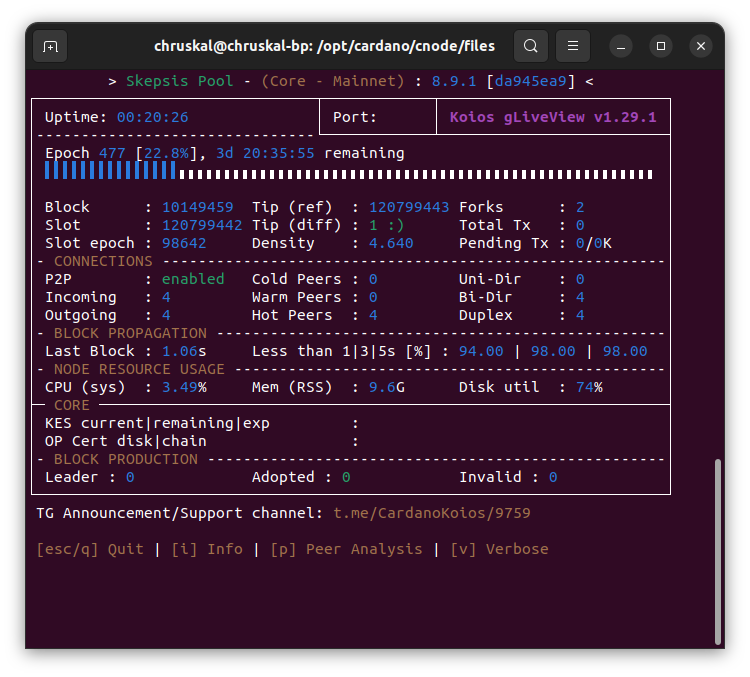The image size is (750, 677).
Task: Click the (Core - Mainnet) label
Action: pos(333,81)
